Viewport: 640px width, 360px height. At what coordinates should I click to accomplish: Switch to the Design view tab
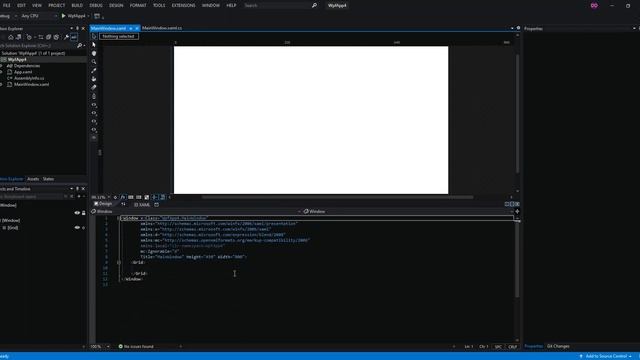(x=103, y=204)
